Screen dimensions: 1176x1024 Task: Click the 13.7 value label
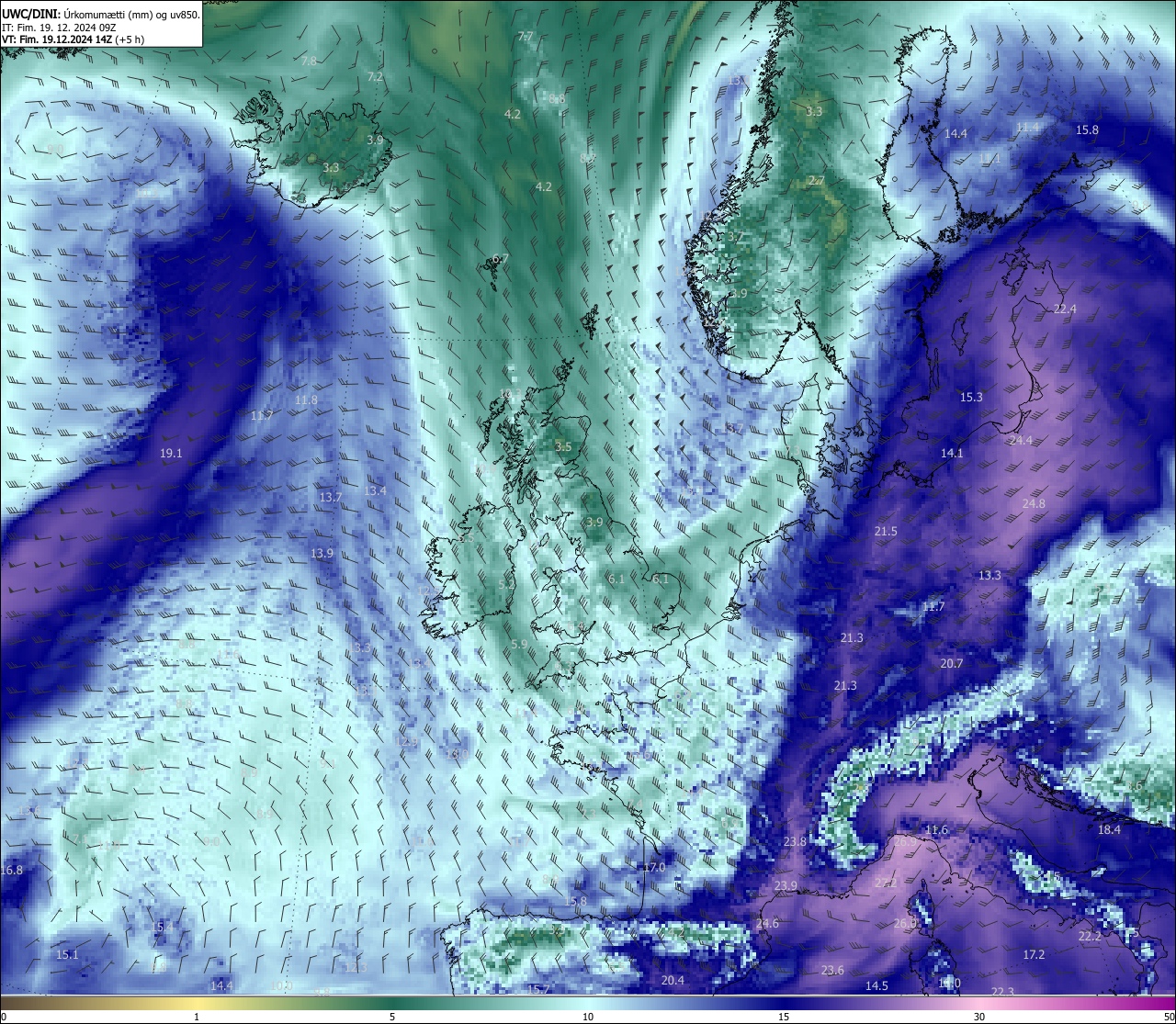(x=330, y=497)
